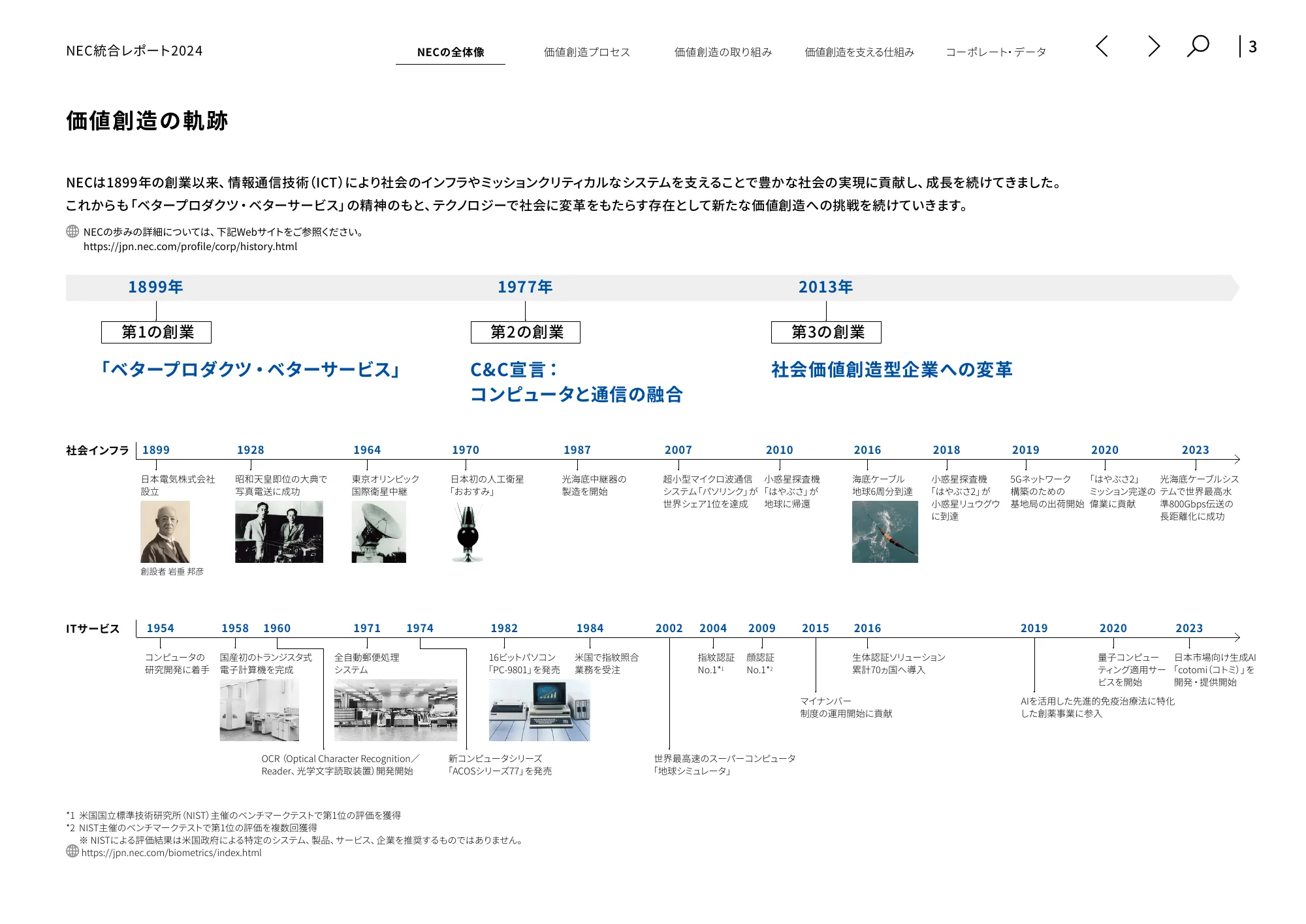Viewport: 1306px width, 924px height.
Task: Click globe icon beside NECの歩み note
Action: tap(72, 232)
